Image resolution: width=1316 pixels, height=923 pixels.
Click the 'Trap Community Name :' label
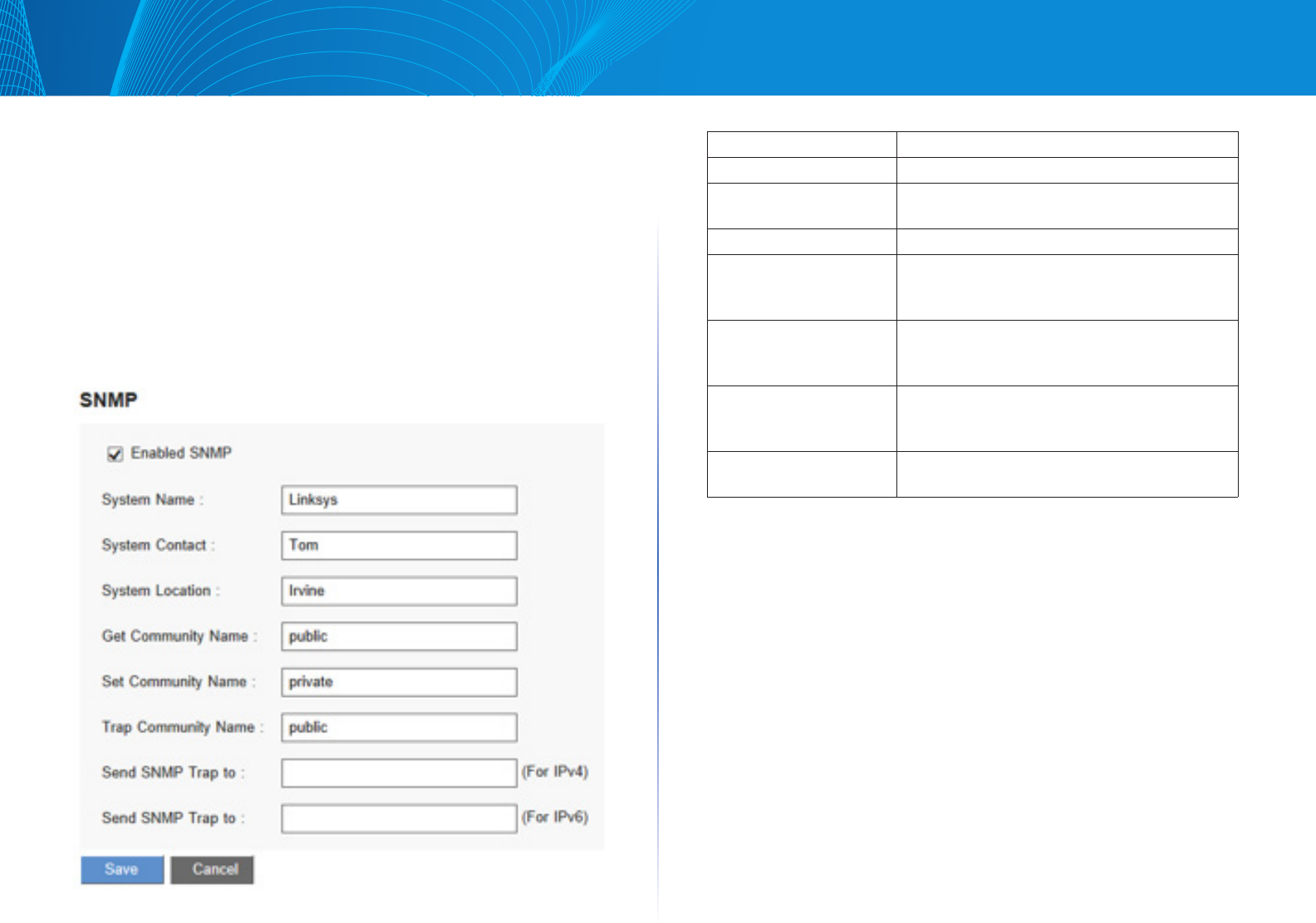click(183, 727)
